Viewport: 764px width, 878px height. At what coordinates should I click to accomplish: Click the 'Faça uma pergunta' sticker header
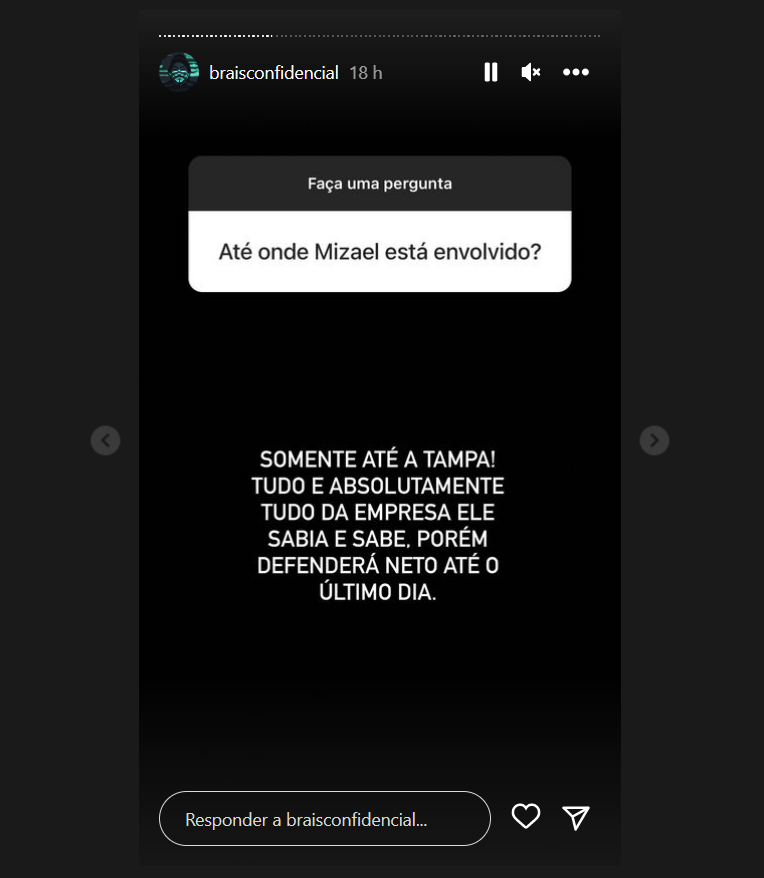click(x=380, y=184)
